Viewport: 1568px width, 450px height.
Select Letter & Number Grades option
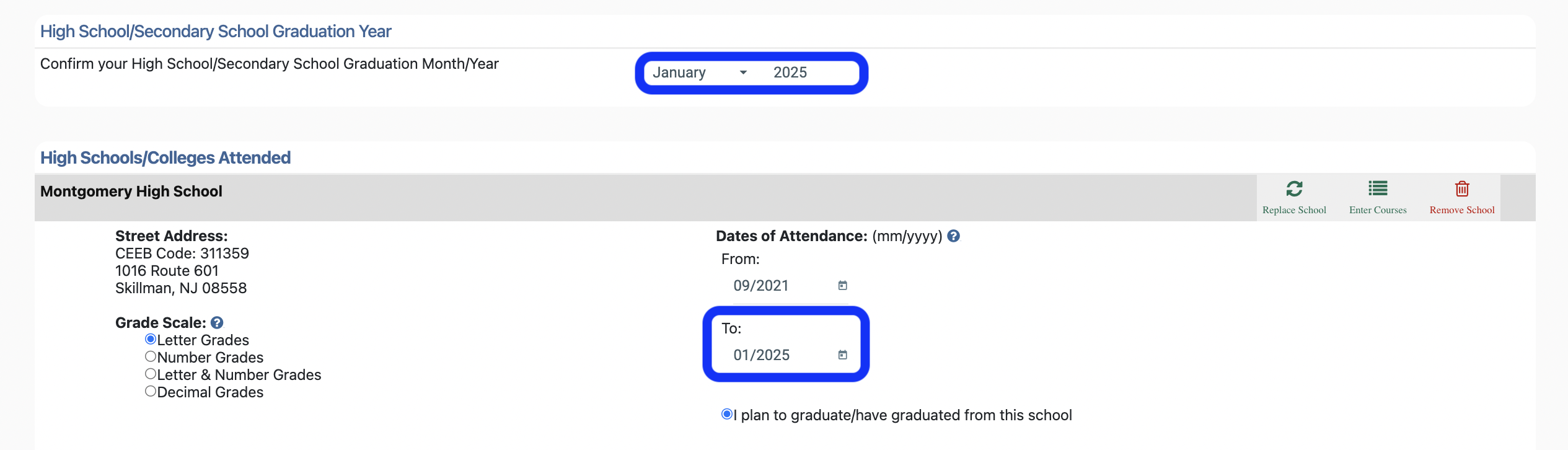(x=150, y=373)
